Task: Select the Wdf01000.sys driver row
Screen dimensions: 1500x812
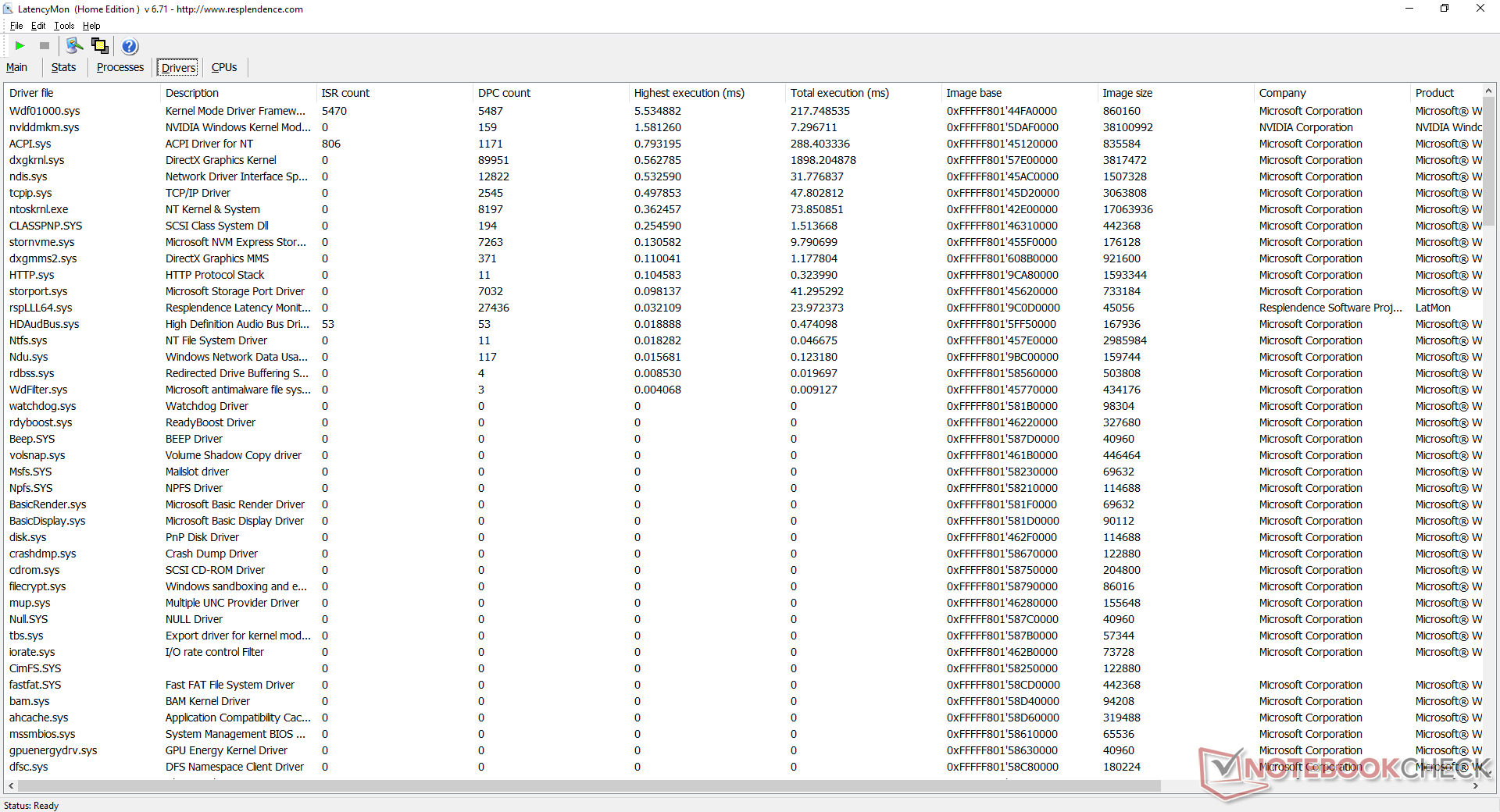Action: coord(743,111)
